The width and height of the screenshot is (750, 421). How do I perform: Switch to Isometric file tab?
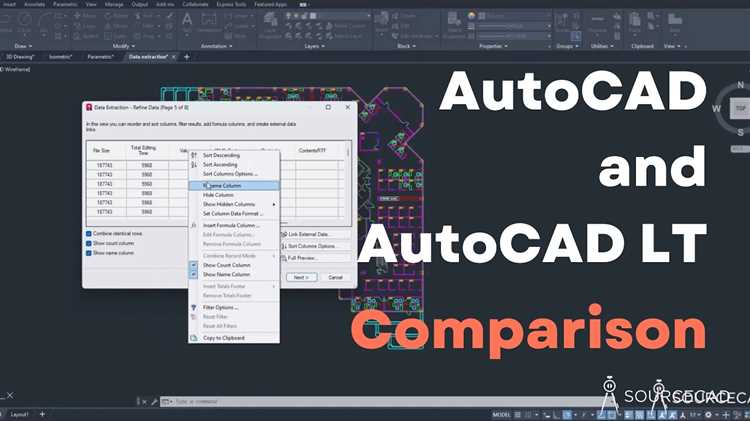pos(60,57)
